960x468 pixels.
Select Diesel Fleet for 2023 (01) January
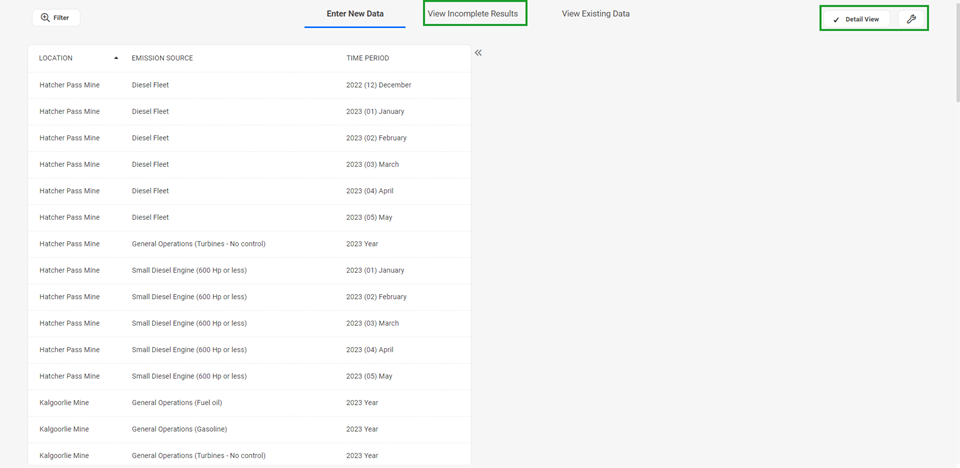[249, 111]
